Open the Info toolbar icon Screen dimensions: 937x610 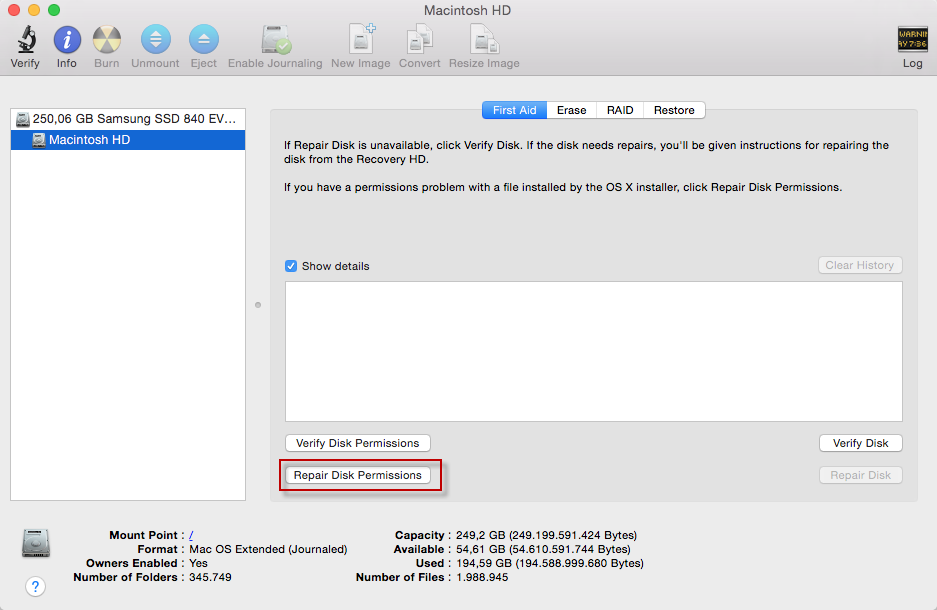pyautogui.click(x=67, y=39)
